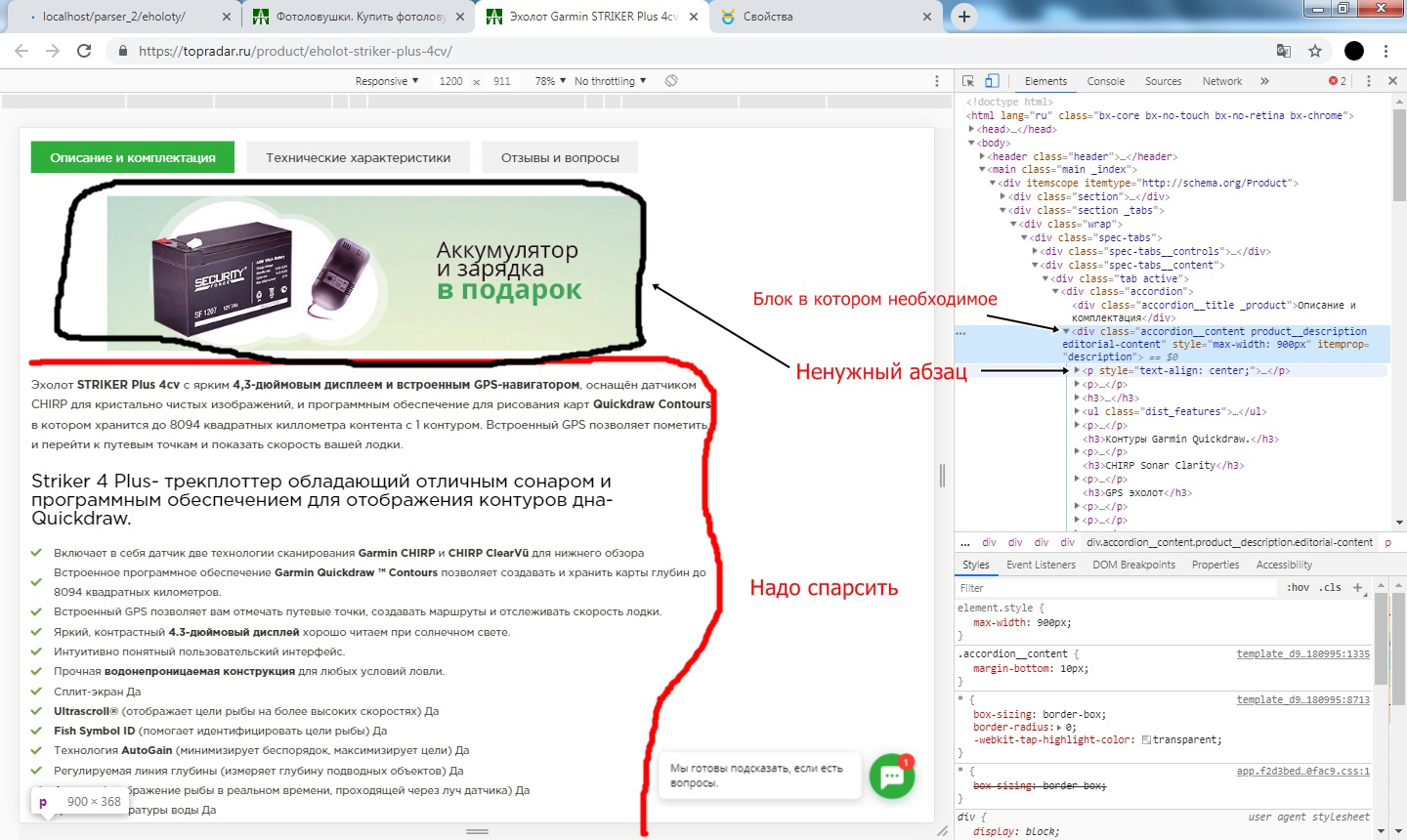Switch to the Console panel tab
This screenshot has width=1407, height=840.
1105,81
